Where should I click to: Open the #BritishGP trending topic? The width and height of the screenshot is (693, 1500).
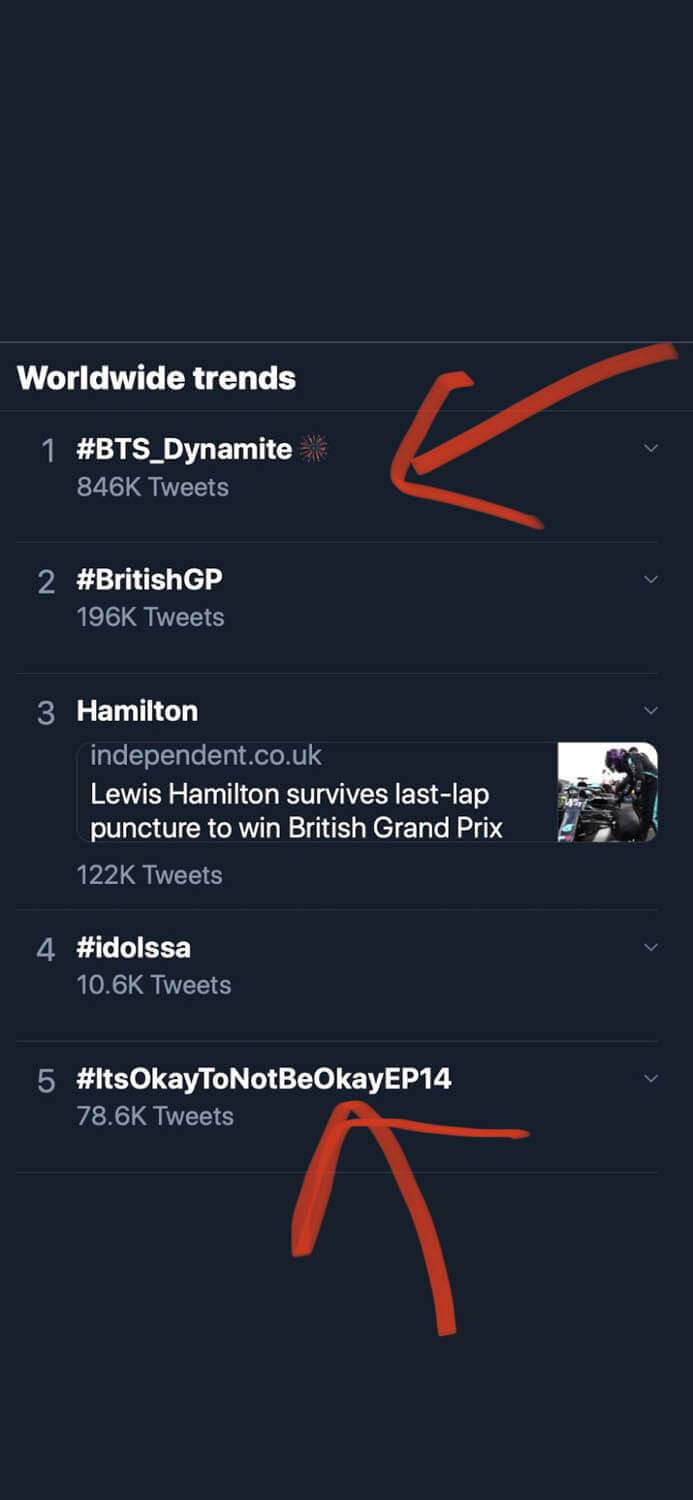149,579
